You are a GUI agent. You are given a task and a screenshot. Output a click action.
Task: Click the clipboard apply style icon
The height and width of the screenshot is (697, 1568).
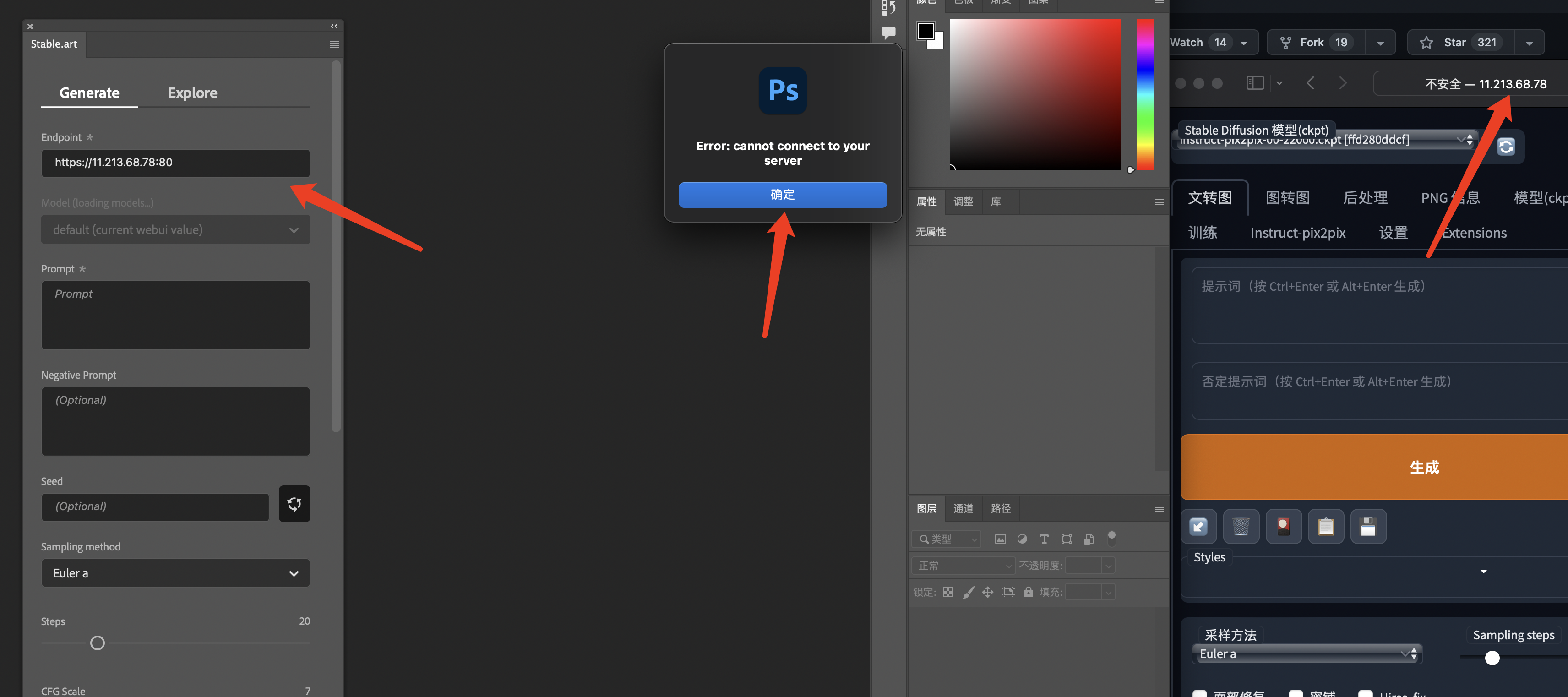(1325, 526)
